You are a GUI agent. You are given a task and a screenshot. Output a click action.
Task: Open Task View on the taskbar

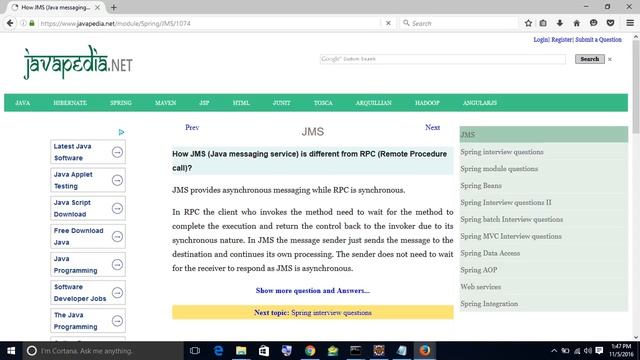pos(195,351)
